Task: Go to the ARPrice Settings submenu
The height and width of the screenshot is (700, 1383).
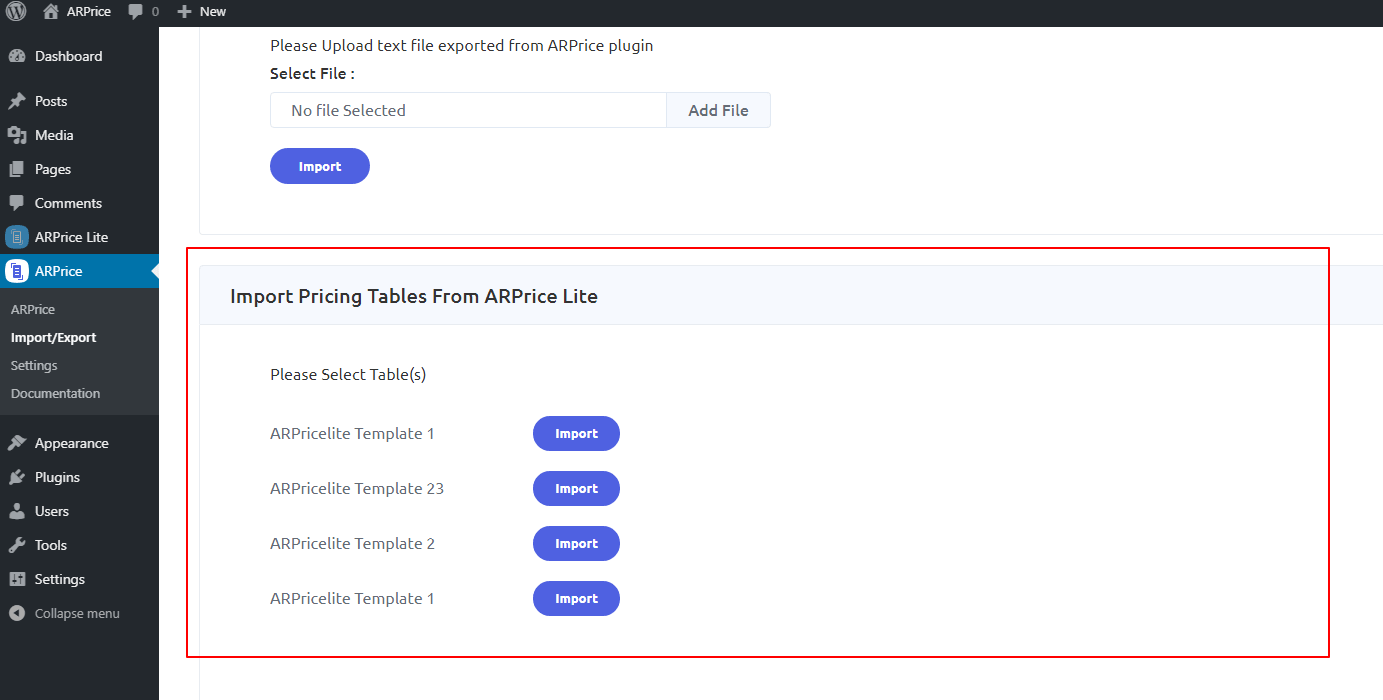Action: pyautogui.click(x=34, y=365)
